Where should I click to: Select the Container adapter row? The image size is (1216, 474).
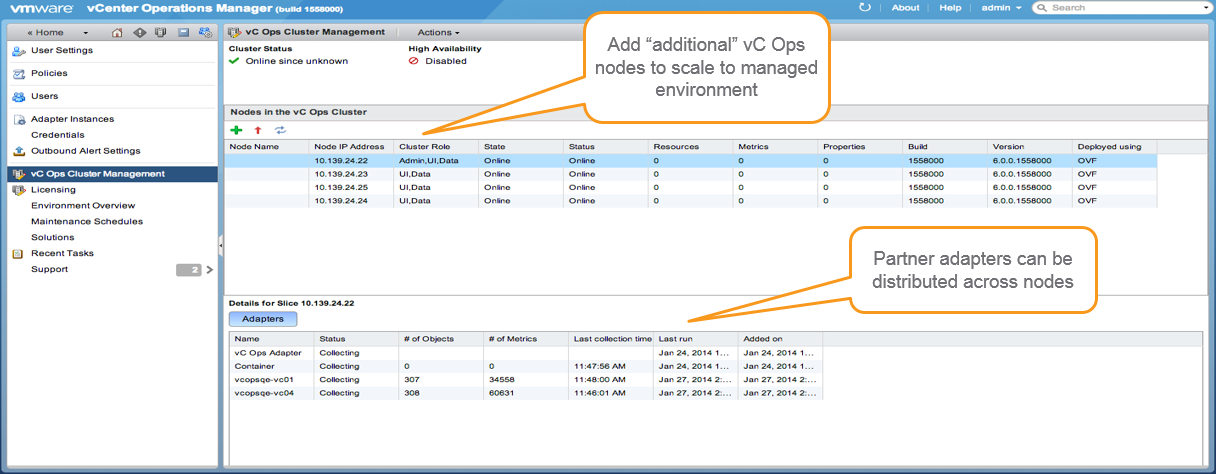525,366
